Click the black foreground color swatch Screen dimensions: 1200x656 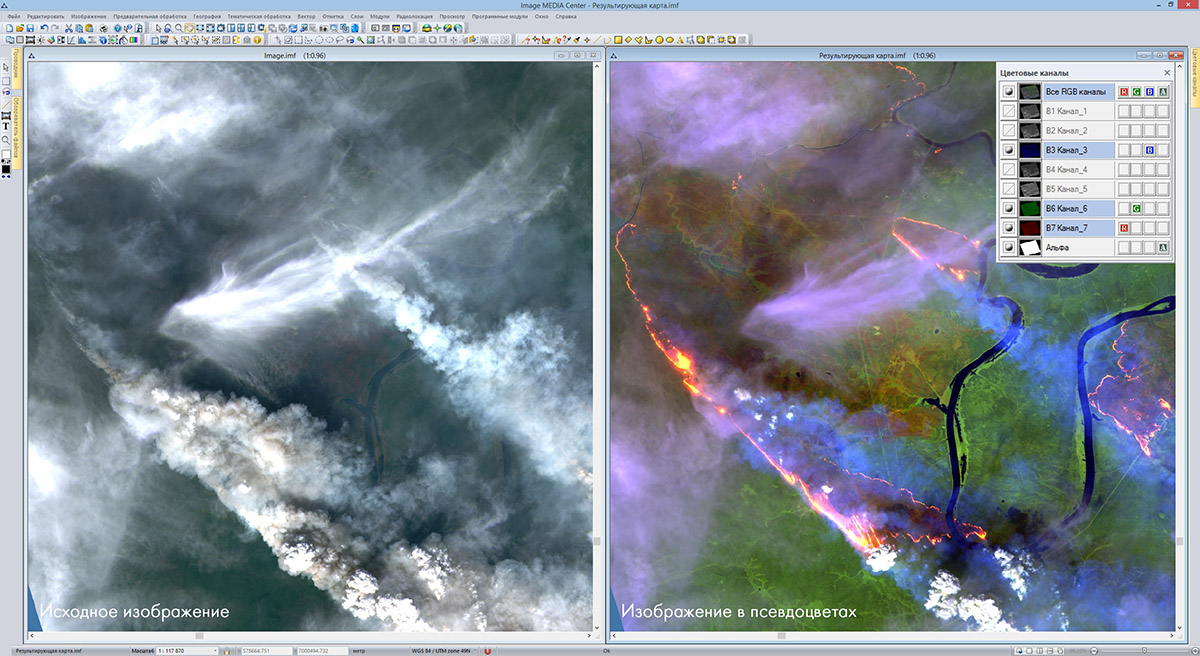pos(6,170)
